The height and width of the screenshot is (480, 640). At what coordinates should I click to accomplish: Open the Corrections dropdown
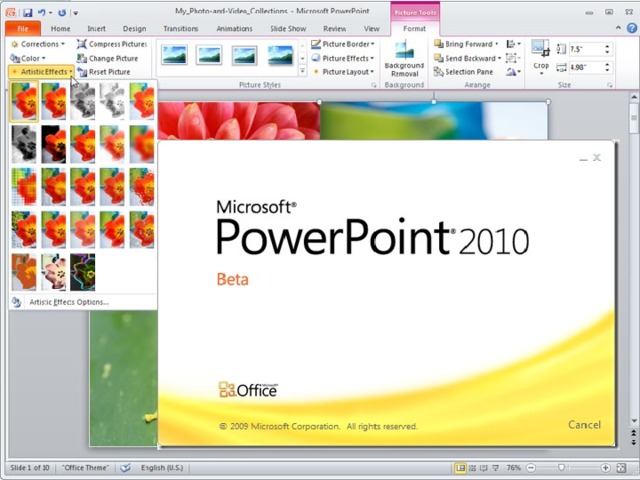coord(38,44)
